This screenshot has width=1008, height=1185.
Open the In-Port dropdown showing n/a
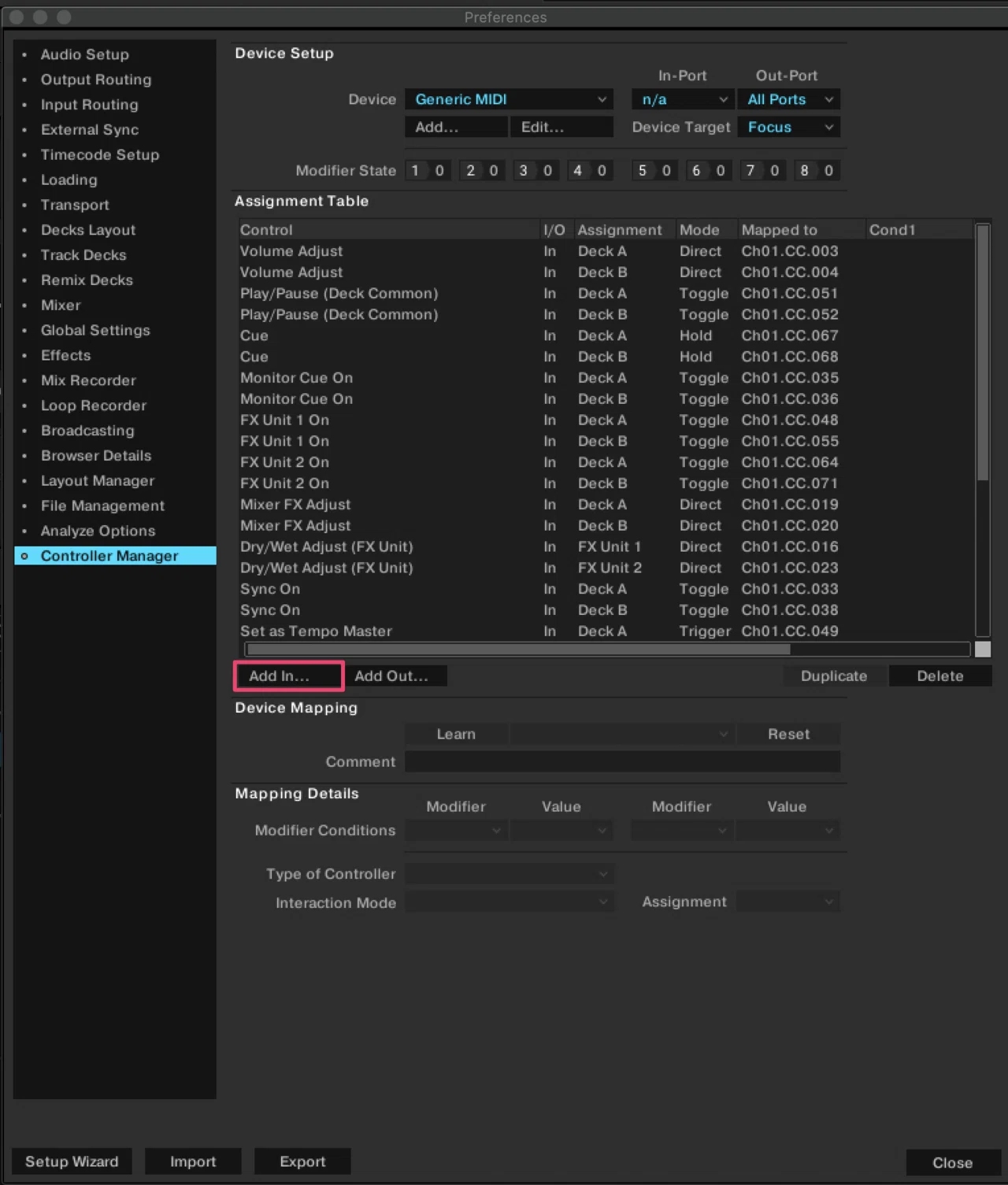point(683,99)
